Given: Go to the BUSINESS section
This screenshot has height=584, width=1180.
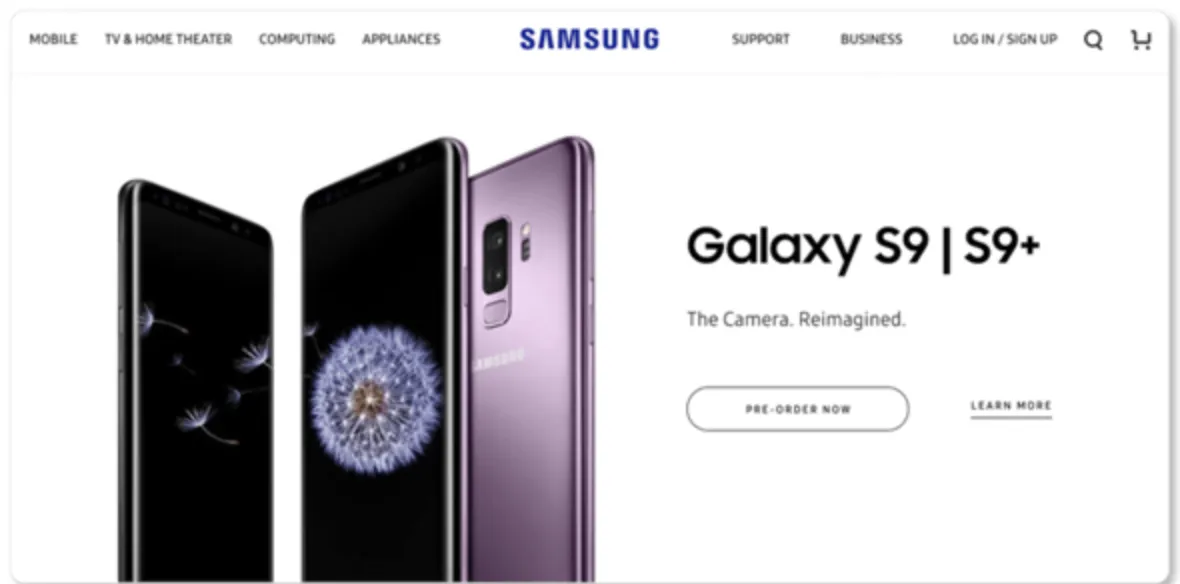Looking at the screenshot, I should pyautogui.click(x=871, y=39).
